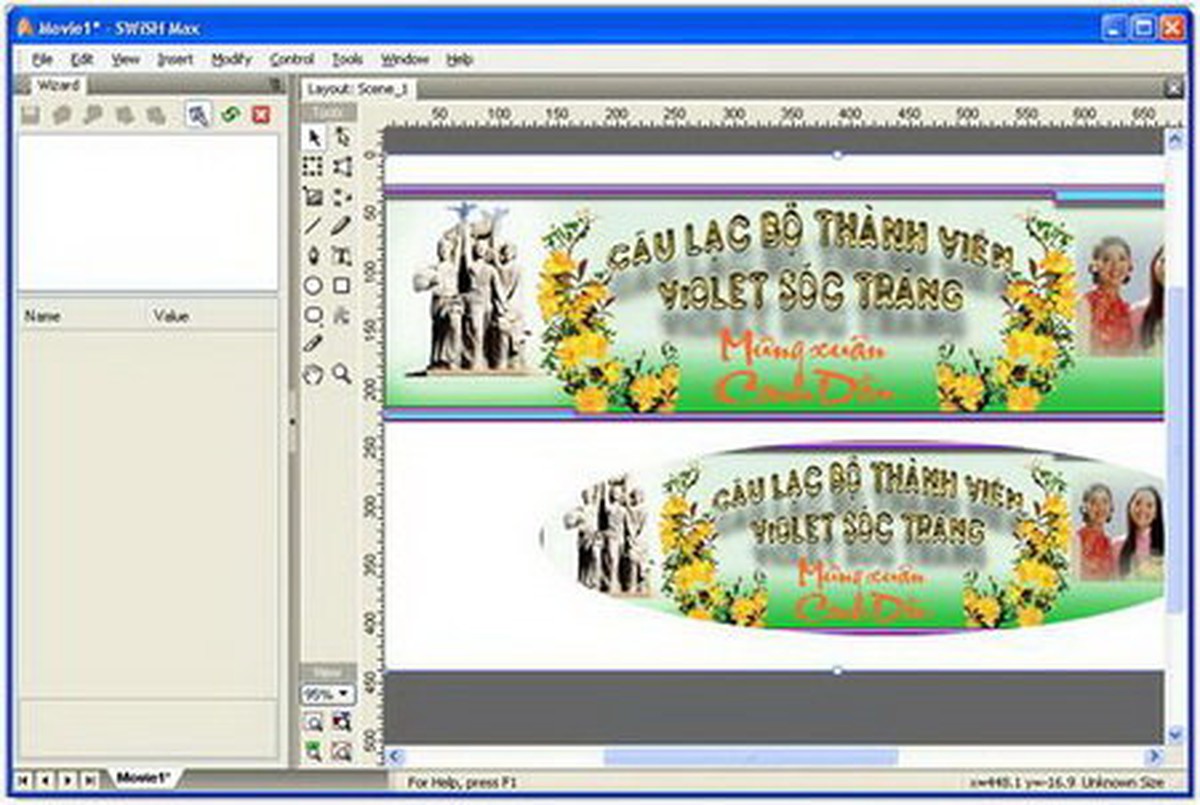Click the Value column header

(x=171, y=316)
